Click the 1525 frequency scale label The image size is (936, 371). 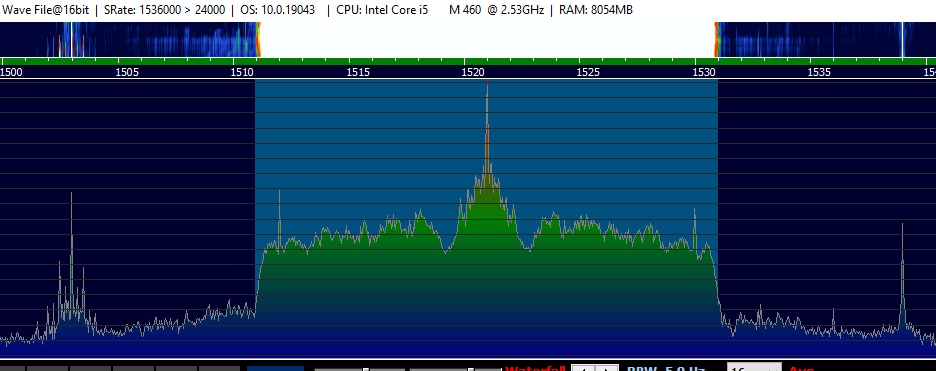click(588, 73)
